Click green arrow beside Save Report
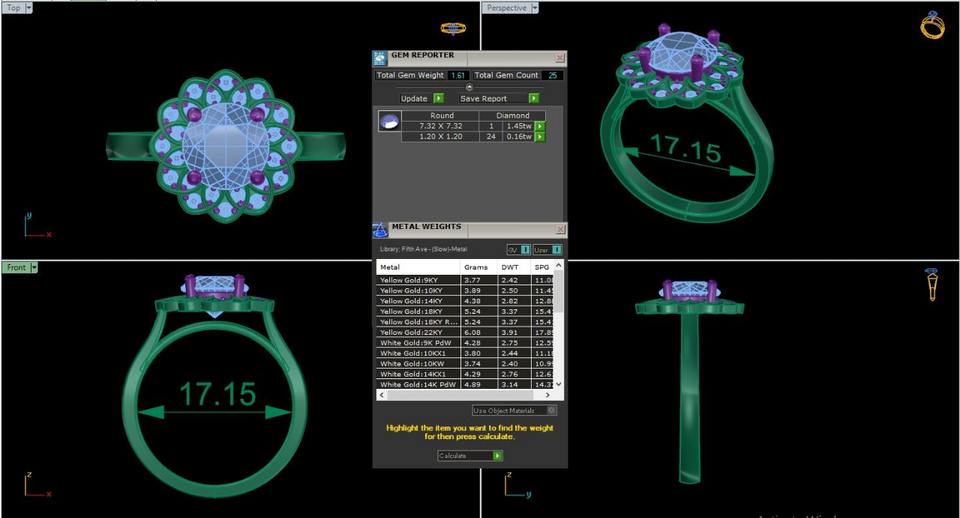 [x=534, y=98]
